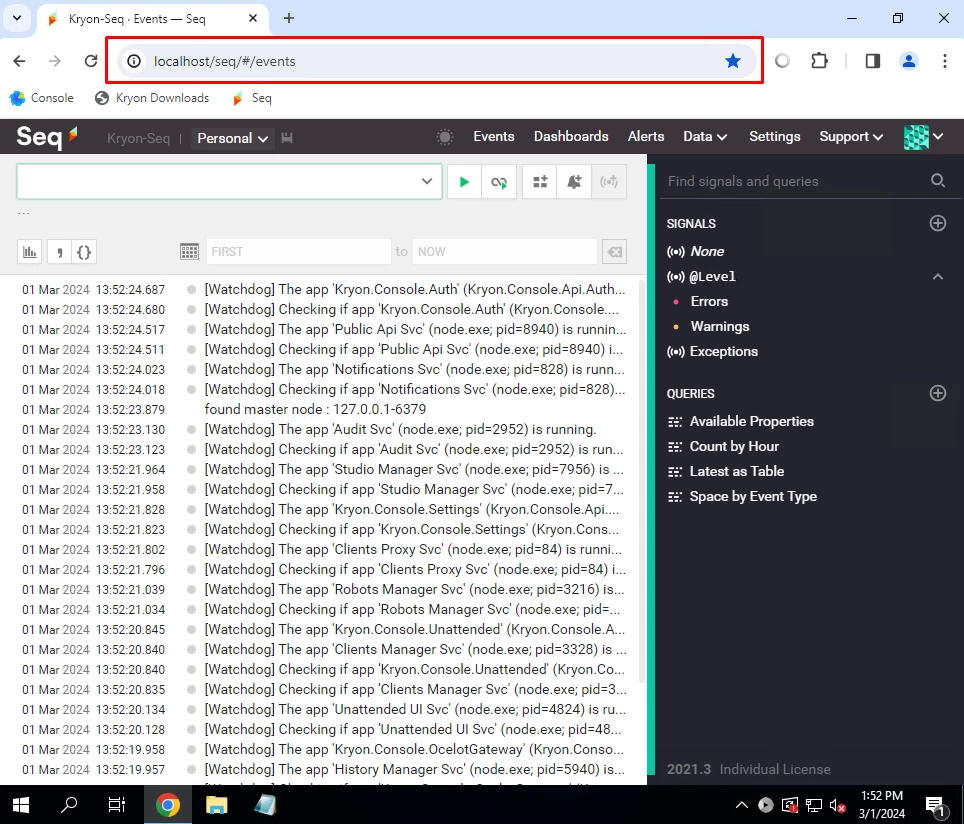This screenshot has height=824, width=964.
Task: Expand event 'found master node : 127.0.0.1-6379'
Action: (315, 410)
